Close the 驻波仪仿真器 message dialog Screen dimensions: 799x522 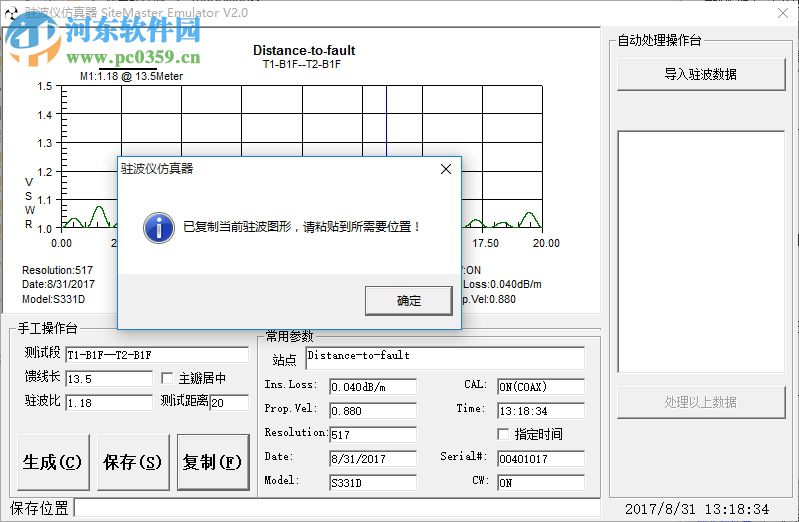coord(446,169)
